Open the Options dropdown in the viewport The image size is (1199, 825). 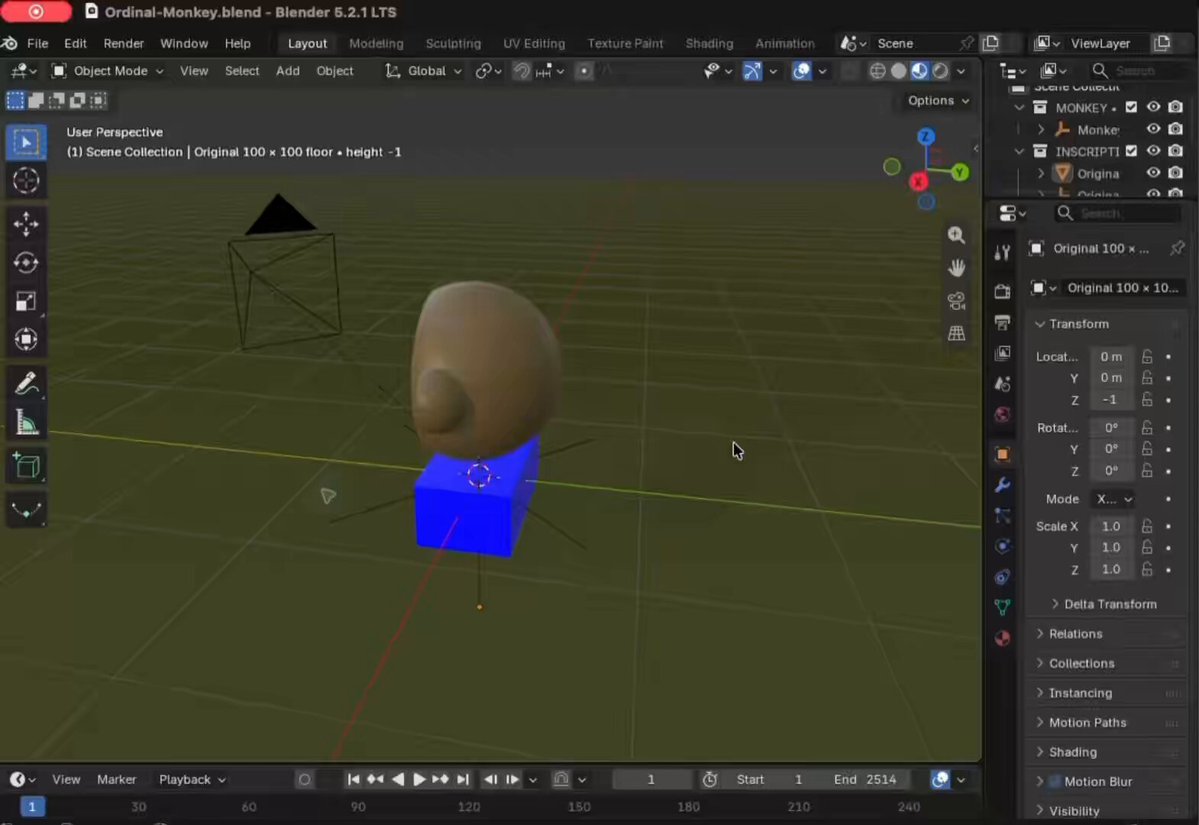tap(937, 101)
